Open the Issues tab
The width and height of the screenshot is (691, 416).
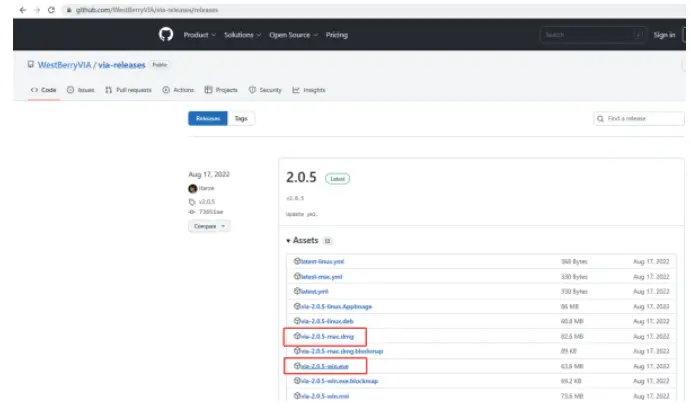(x=80, y=90)
